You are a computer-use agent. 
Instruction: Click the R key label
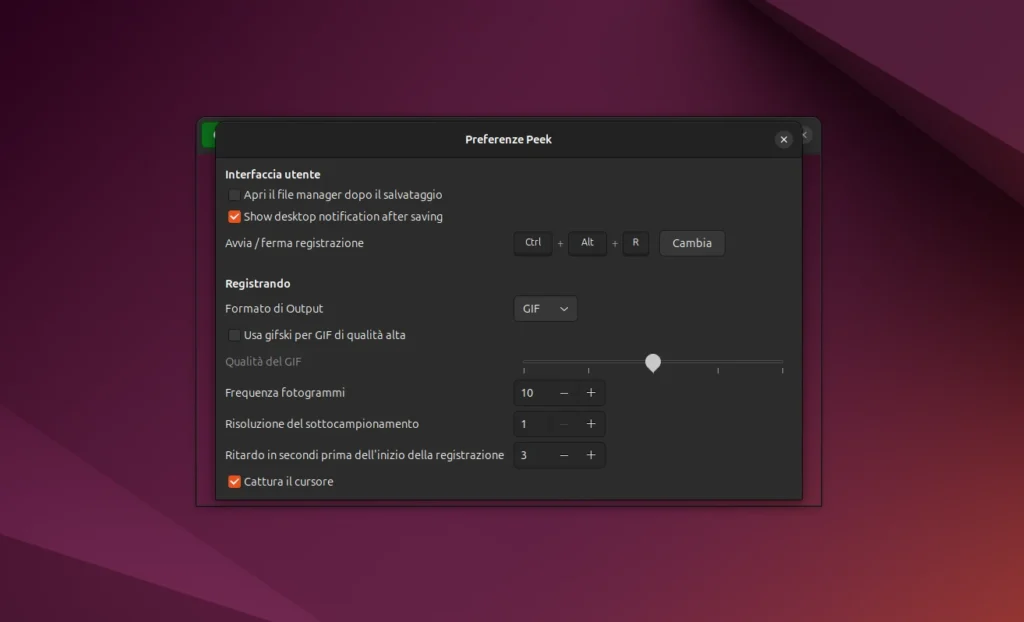click(635, 242)
